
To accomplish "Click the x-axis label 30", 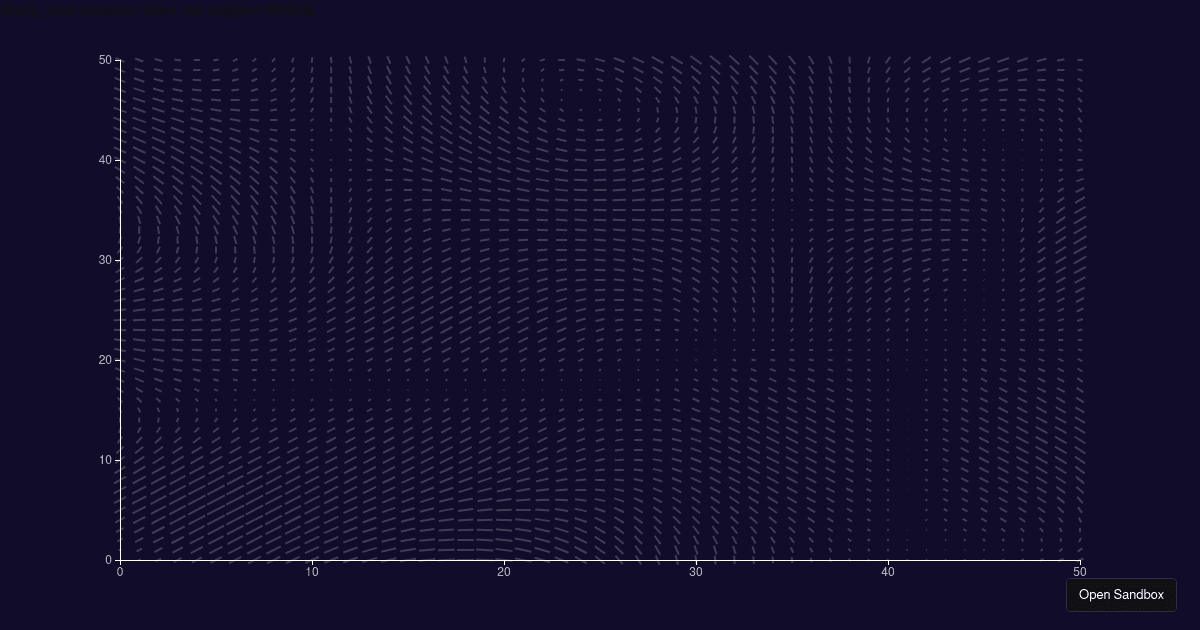I will tap(696, 571).
